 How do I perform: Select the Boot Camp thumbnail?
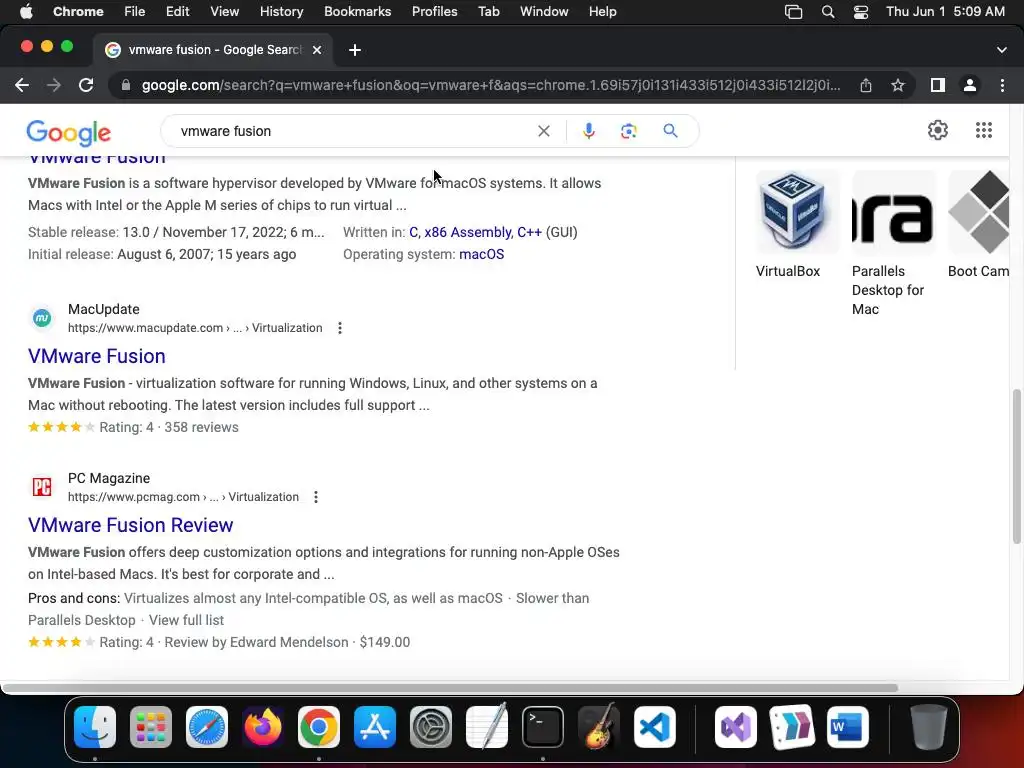pos(979,212)
